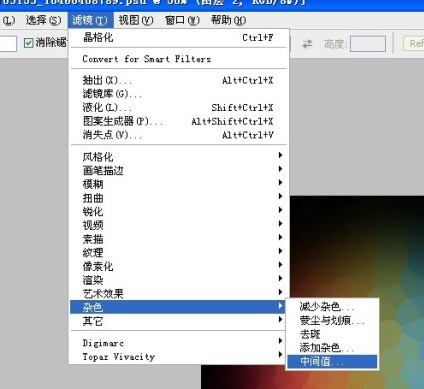Image resolution: width=424 pixels, height=389 pixels.
Task: Expand the Topaz Vivacity submenu
Action: tap(178, 356)
